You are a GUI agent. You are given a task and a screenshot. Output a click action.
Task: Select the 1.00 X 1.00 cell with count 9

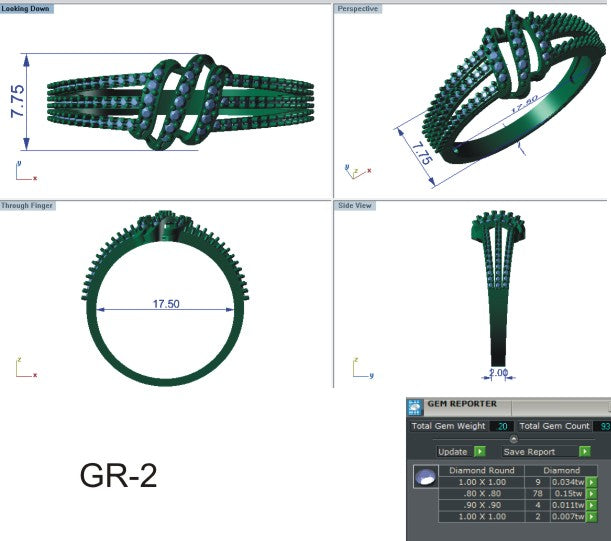(482, 482)
